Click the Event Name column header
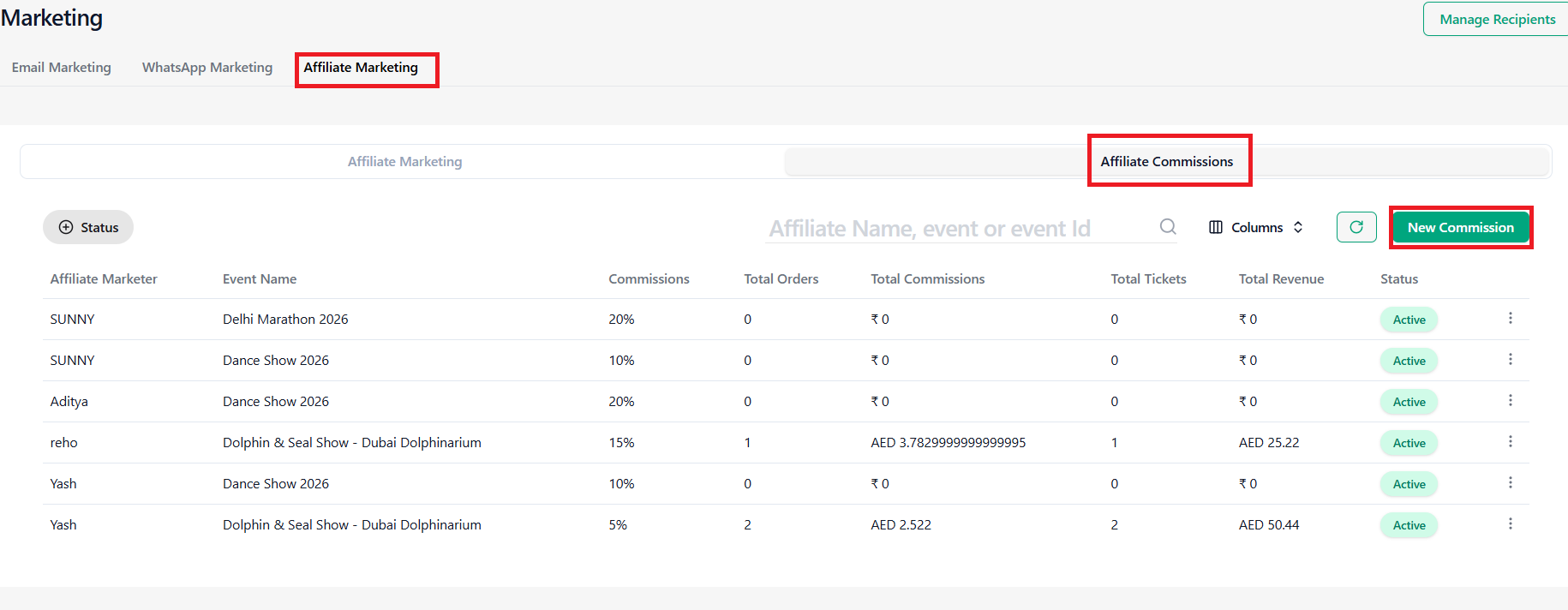 tap(260, 279)
